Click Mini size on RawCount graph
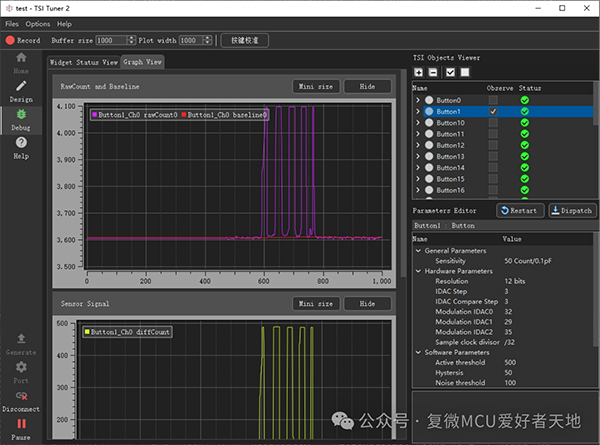The height and width of the screenshot is (445, 600). (314, 87)
